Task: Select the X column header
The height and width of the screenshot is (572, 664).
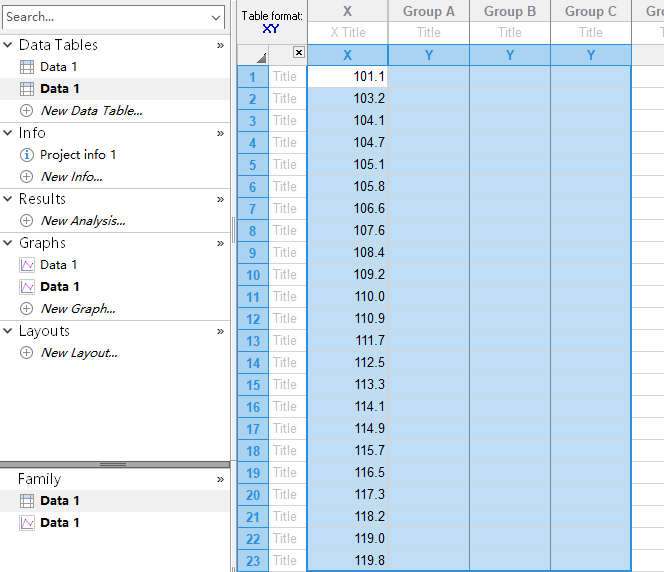Action: coord(347,11)
